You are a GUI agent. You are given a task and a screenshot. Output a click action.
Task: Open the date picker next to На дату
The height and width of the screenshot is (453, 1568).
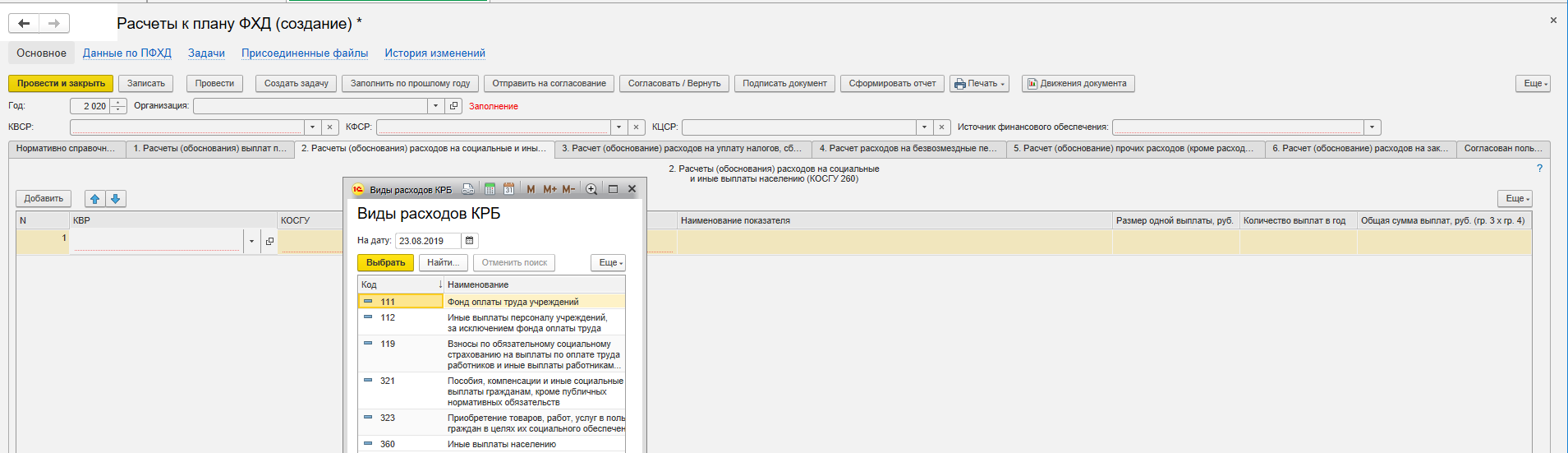pos(470,241)
